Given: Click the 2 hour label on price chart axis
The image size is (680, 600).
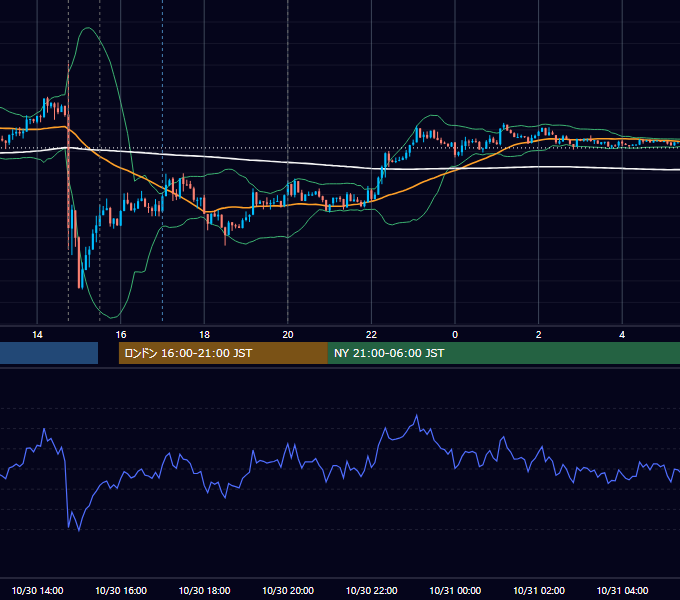Looking at the screenshot, I should pos(539,335).
